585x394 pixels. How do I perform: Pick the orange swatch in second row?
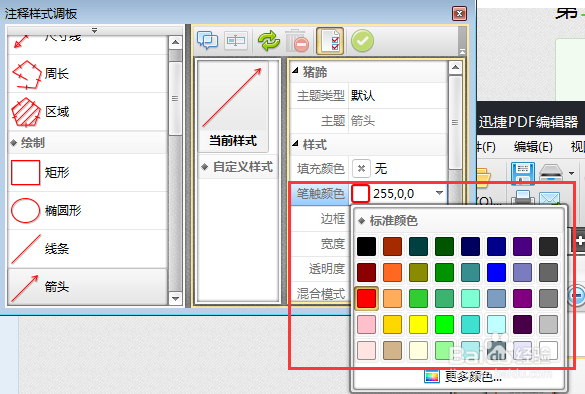[392, 272]
